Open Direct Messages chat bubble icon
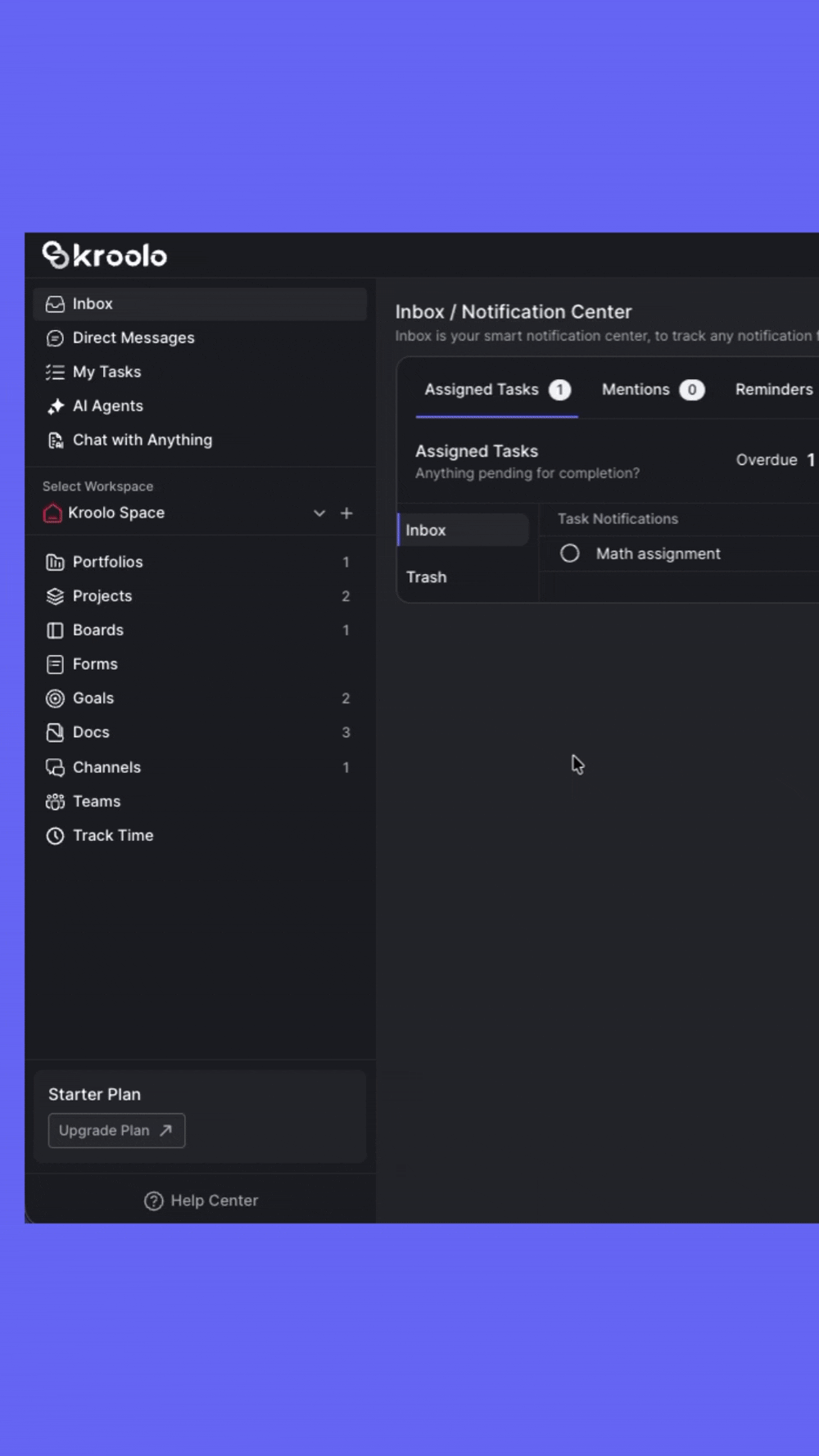 55,338
